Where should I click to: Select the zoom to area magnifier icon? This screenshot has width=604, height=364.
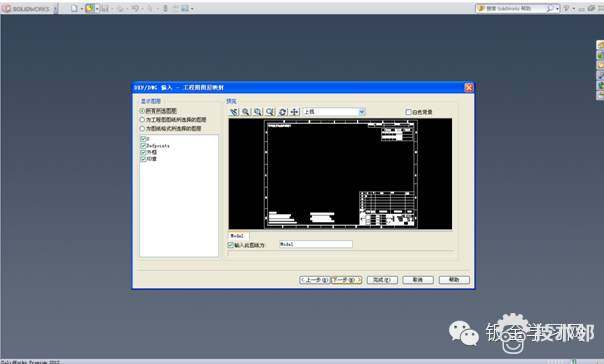[258, 112]
